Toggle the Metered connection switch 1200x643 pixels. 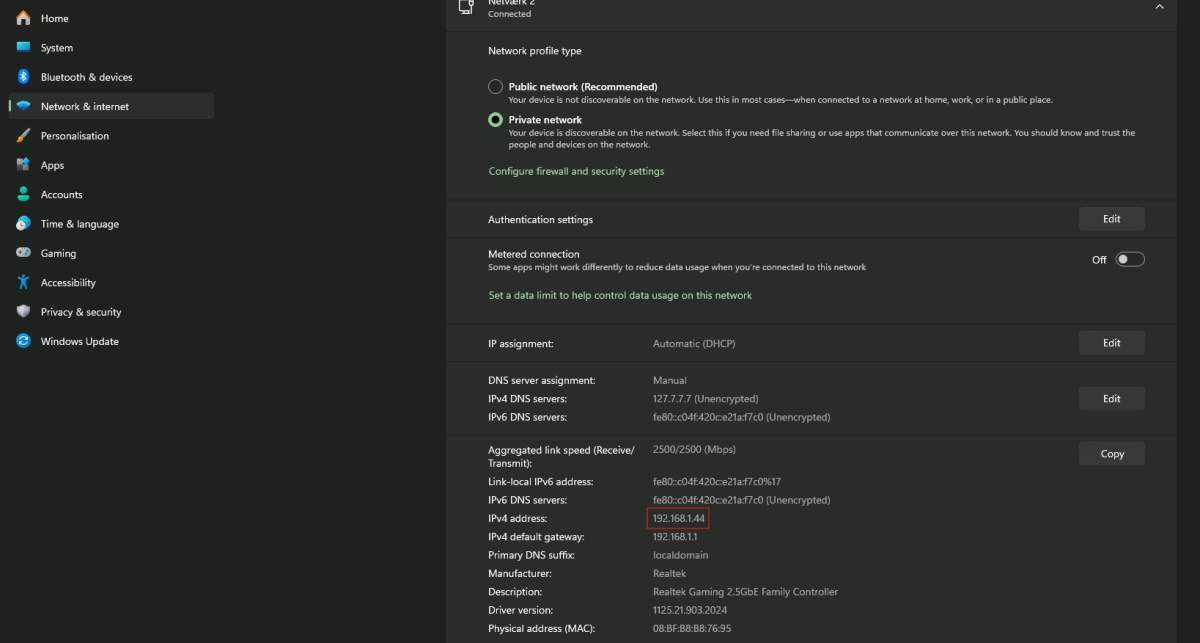pyautogui.click(x=1130, y=259)
